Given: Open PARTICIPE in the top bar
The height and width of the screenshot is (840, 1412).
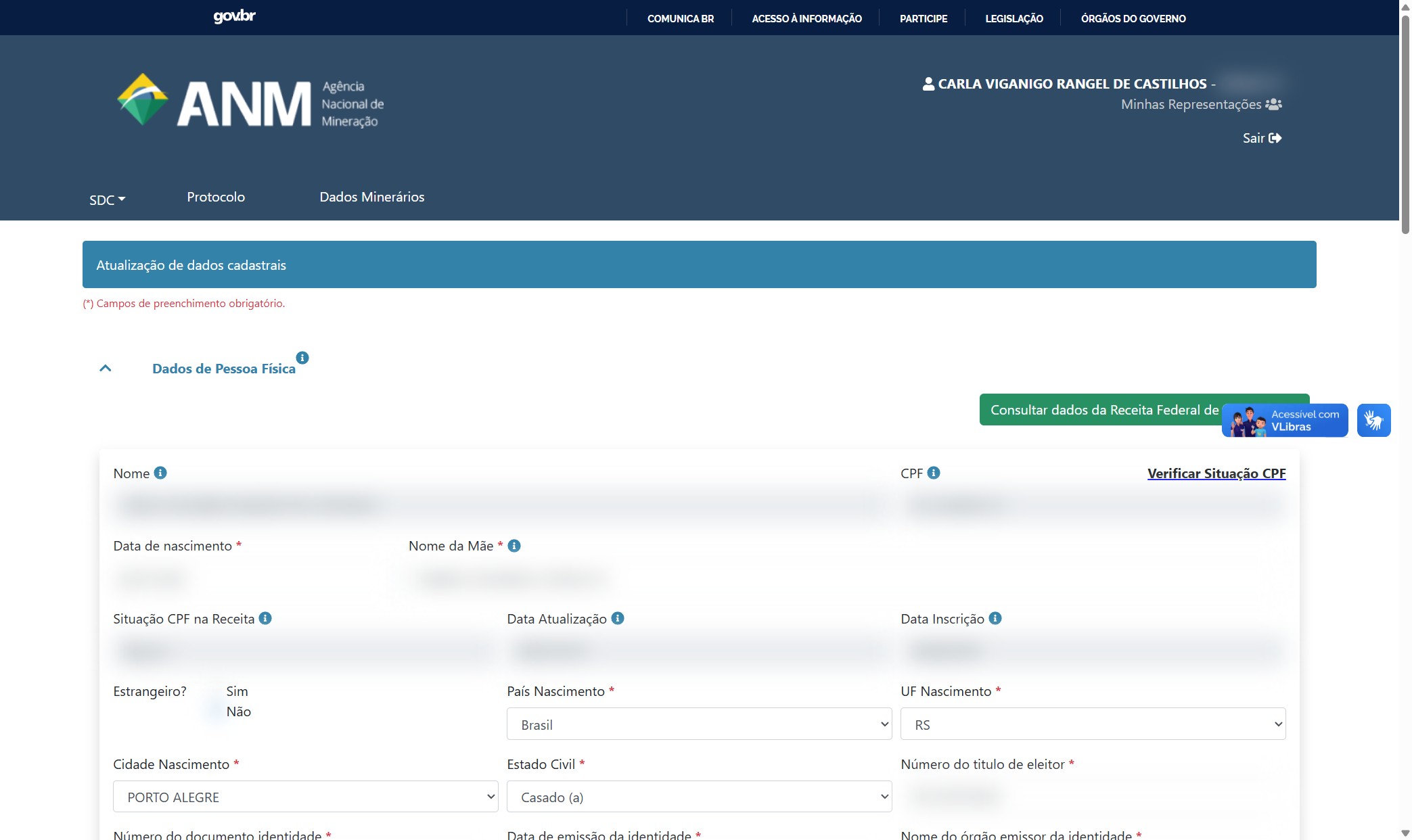Looking at the screenshot, I should tap(924, 18).
